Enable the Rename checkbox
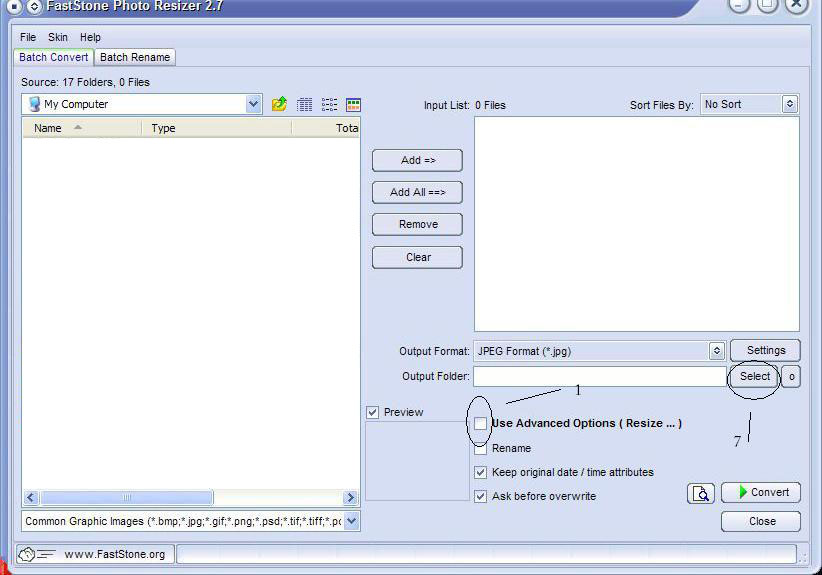822x575 pixels. point(480,449)
